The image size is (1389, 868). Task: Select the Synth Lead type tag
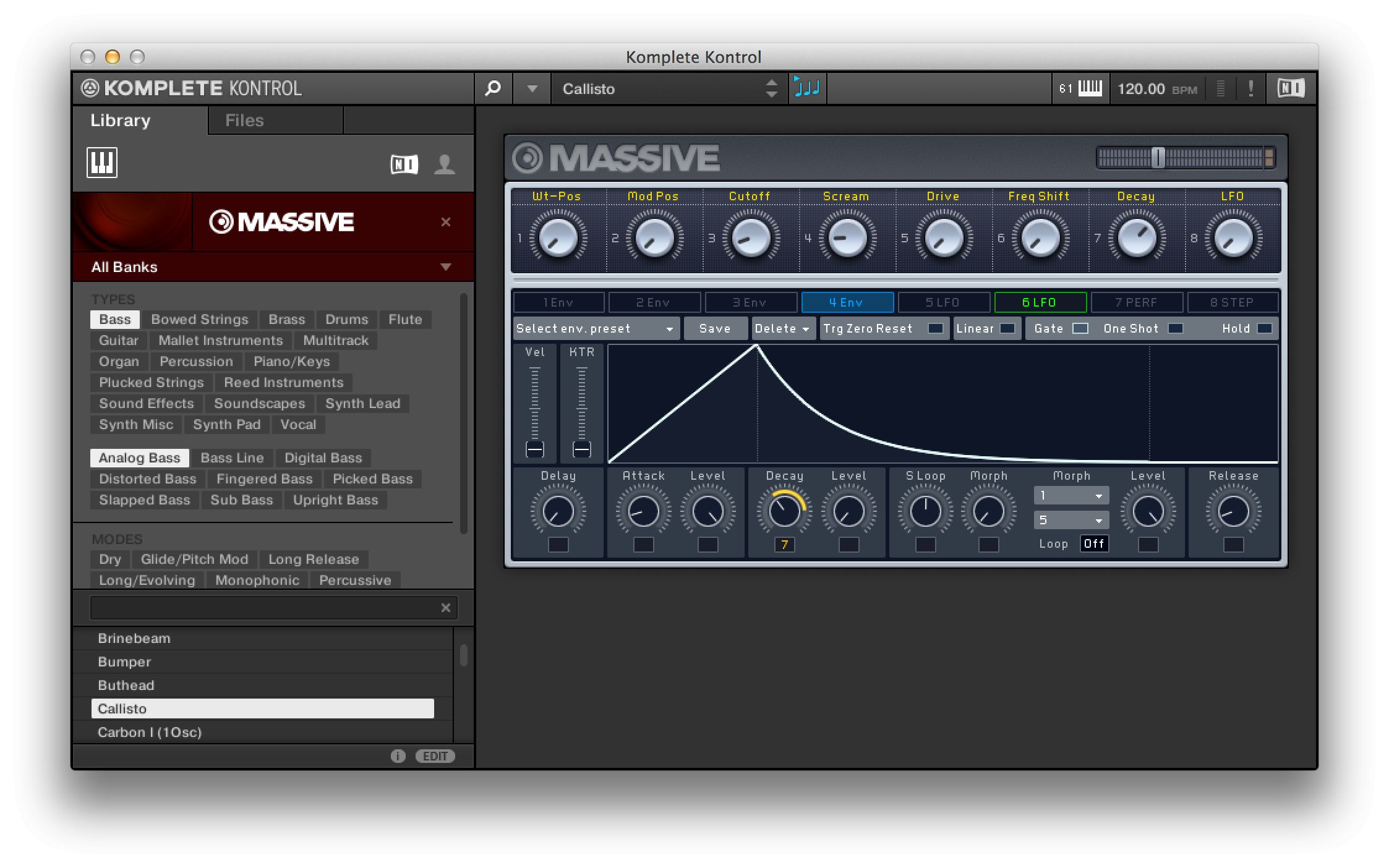[362, 403]
